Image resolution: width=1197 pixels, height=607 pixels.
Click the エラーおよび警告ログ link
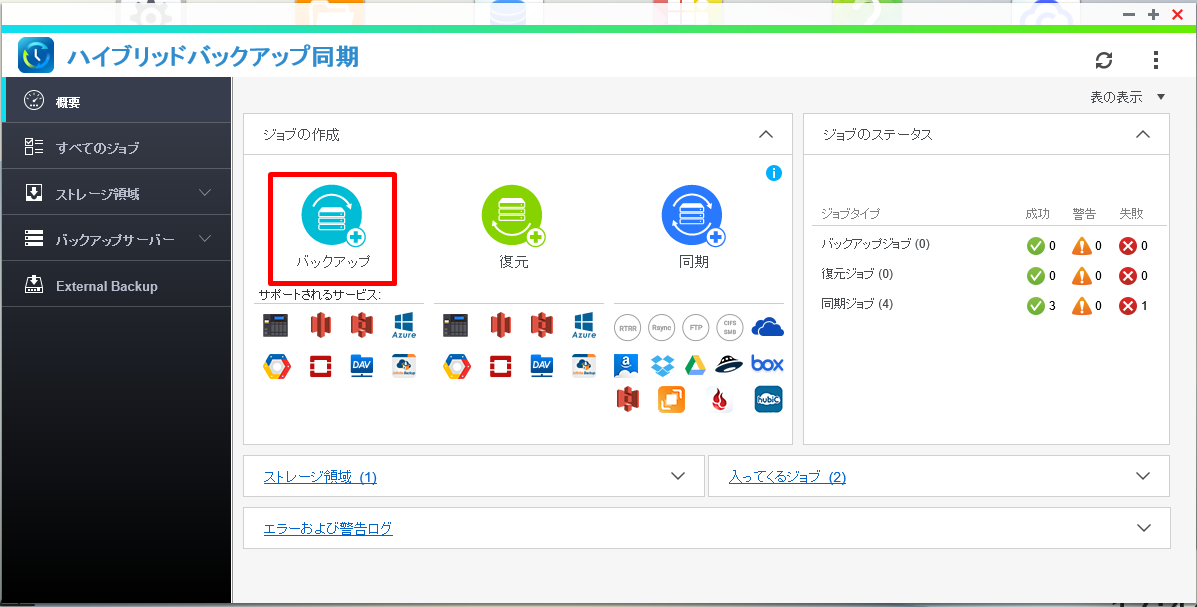tap(328, 528)
